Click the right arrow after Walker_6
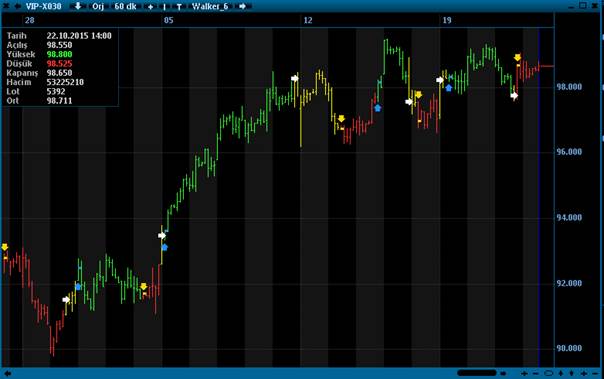Viewport: 604px width, 379px height. [243, 6]
